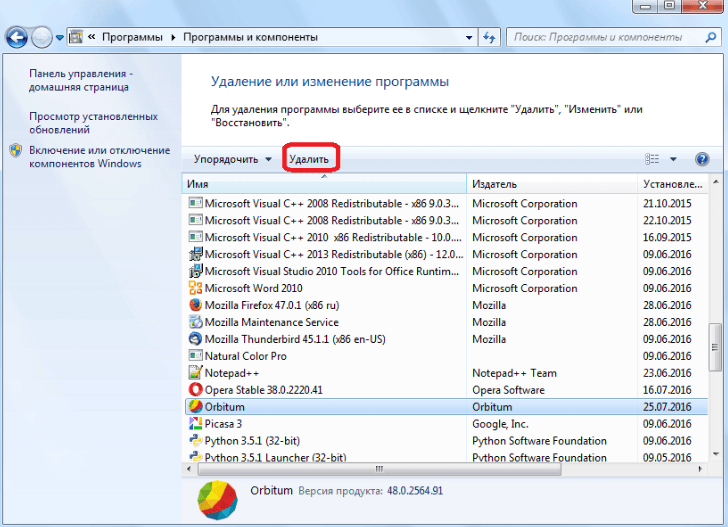The width and height of the screenshot is (728, 527).
Task: Open the view options dropdown arrow
Action: tap(673, 159)
